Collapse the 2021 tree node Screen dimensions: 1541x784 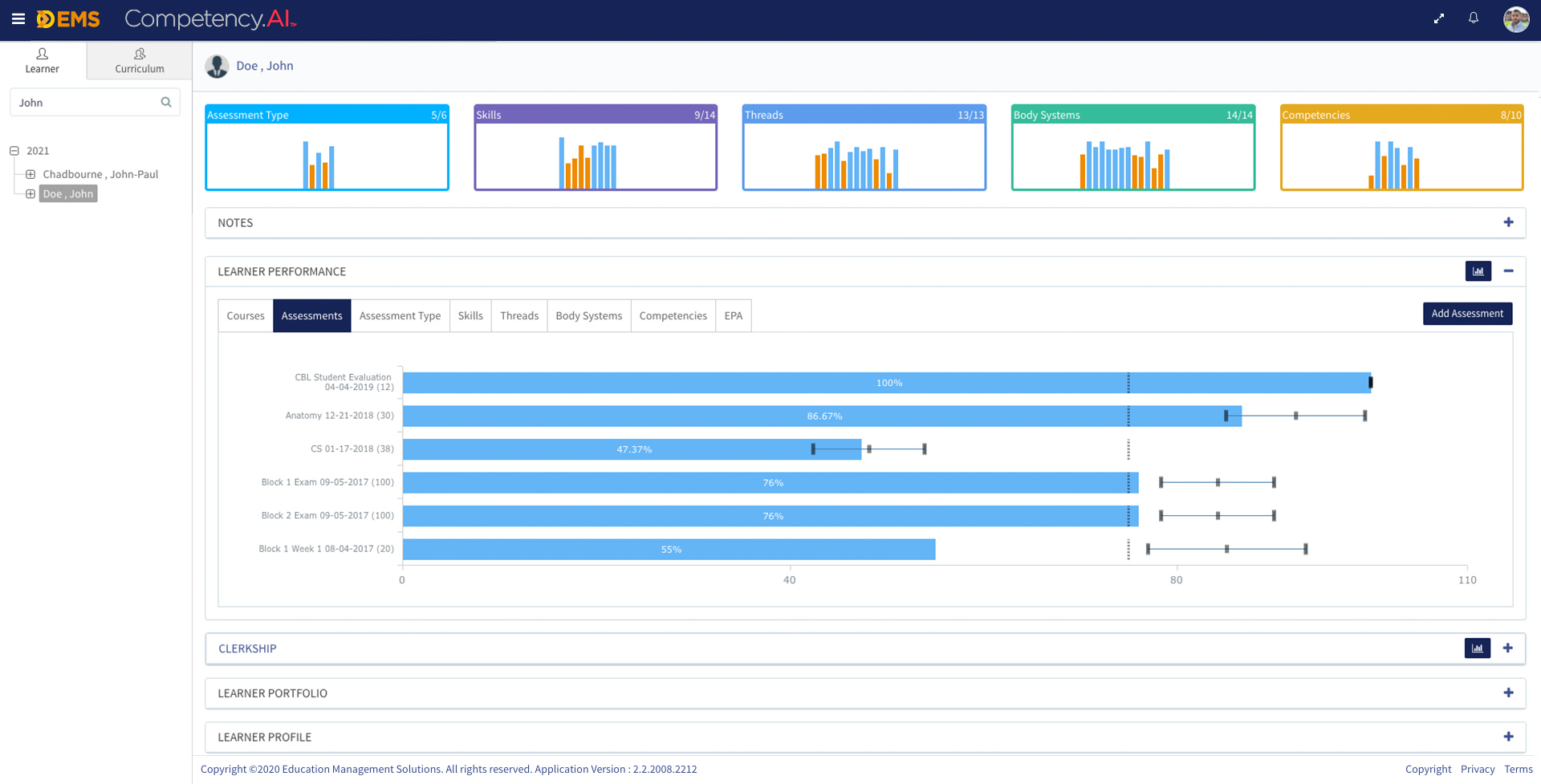click(14, 151)
